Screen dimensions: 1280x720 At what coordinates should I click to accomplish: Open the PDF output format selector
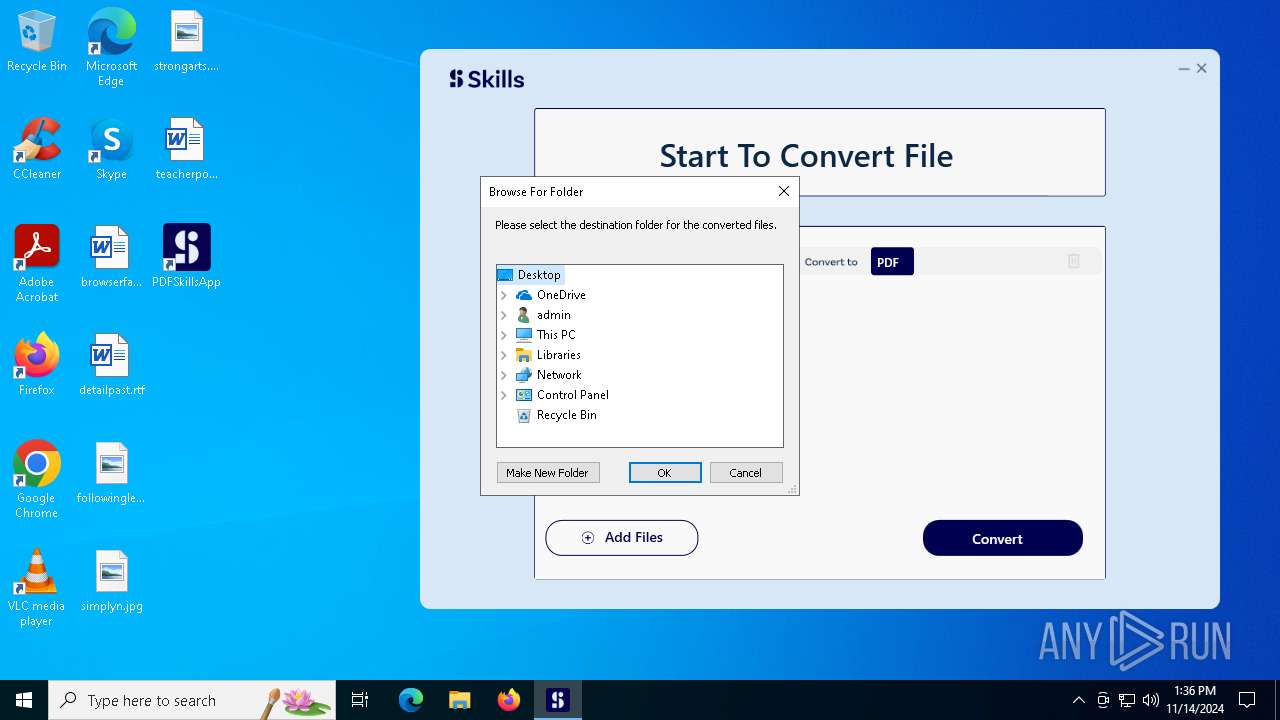click(x=892, y=262)
